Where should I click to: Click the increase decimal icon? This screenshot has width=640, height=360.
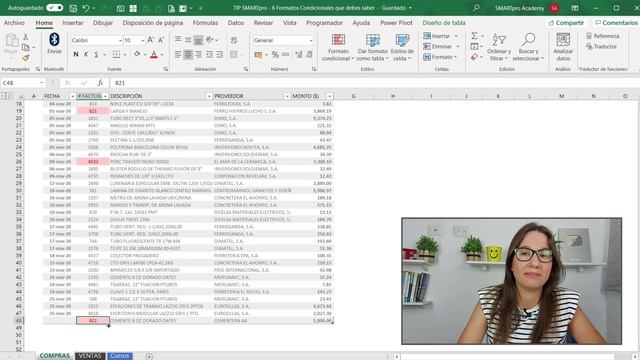[x=299, y=54]
